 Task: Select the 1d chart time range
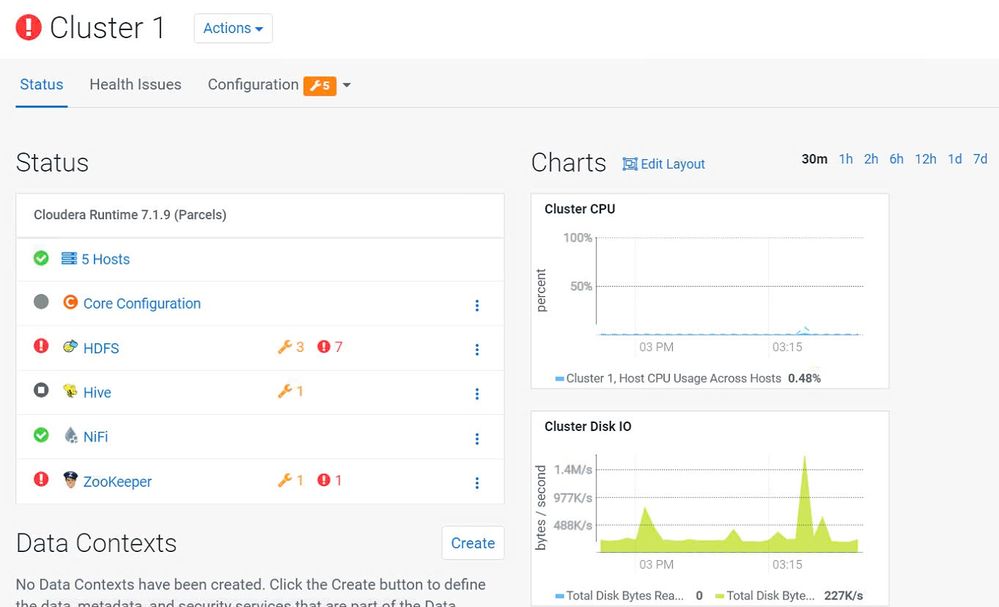(954, 159)
